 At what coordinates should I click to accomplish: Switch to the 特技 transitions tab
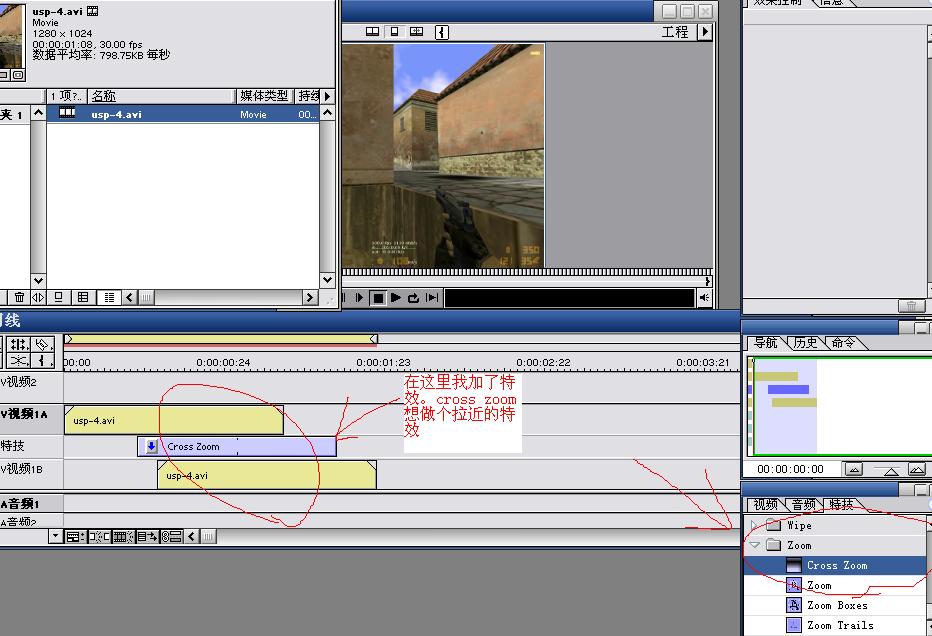pyautogui.click(x=841, y=505)
